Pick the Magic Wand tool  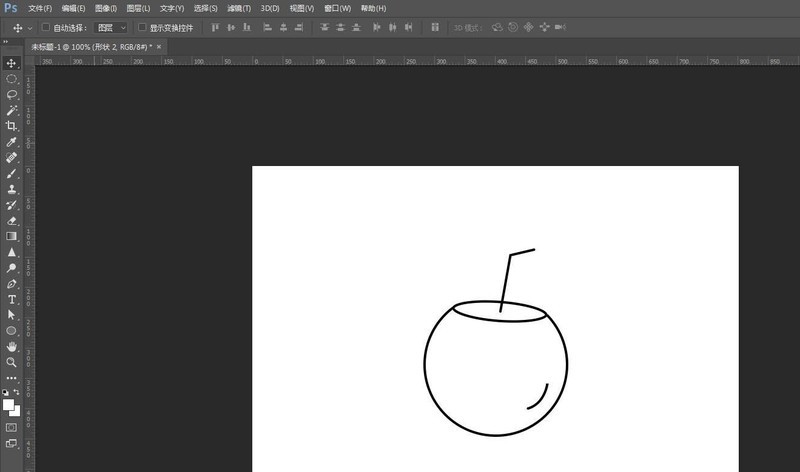point(12,110)
